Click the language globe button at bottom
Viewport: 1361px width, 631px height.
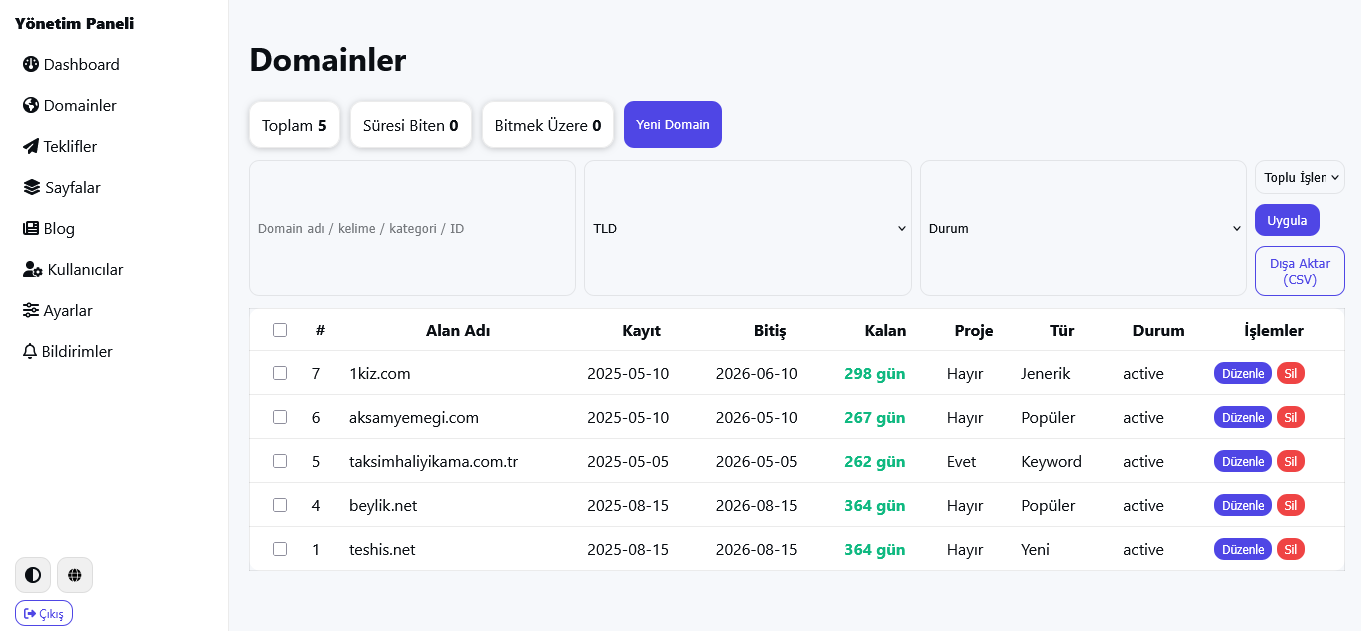75,575
